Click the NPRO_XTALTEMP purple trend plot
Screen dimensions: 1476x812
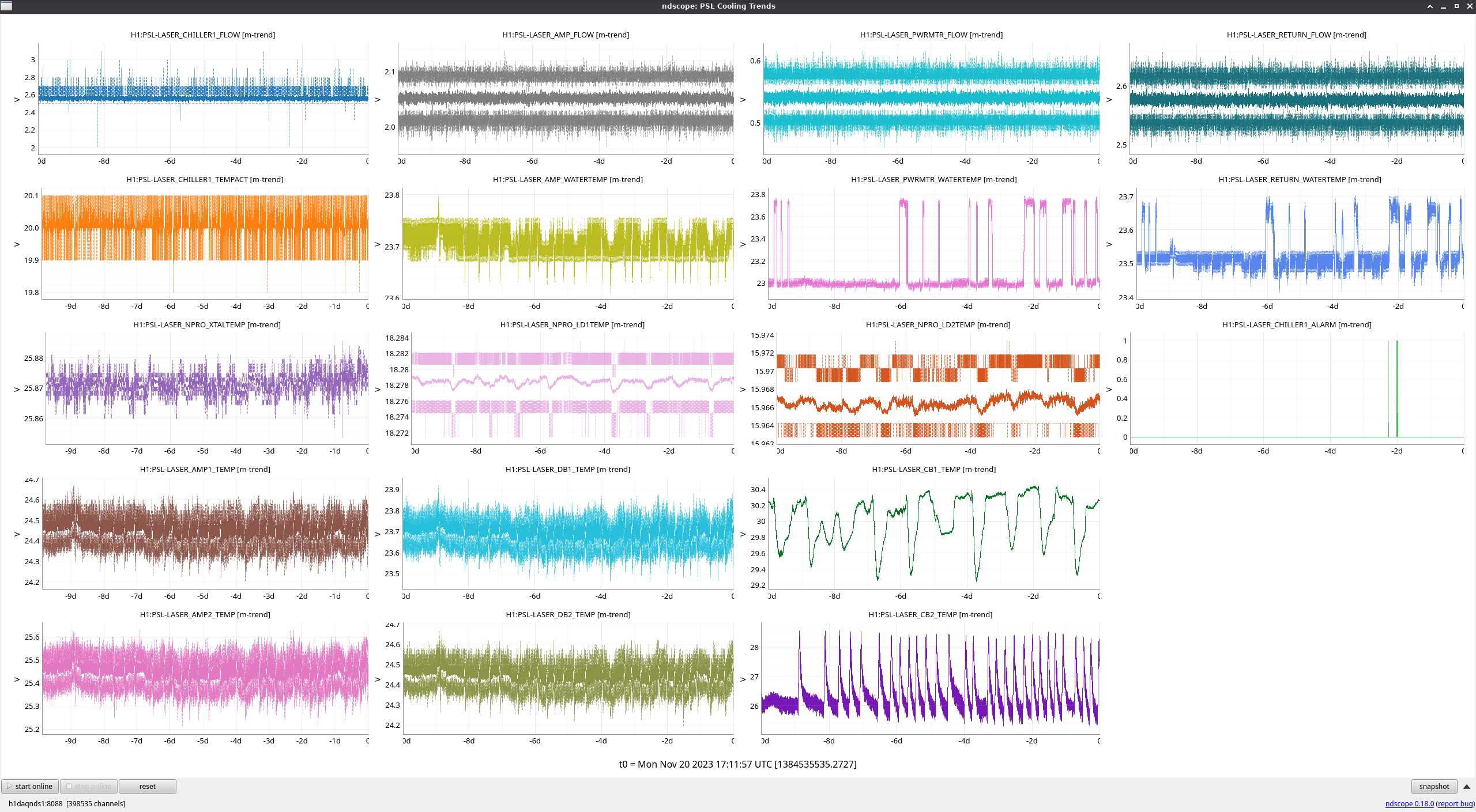(206, 387)
